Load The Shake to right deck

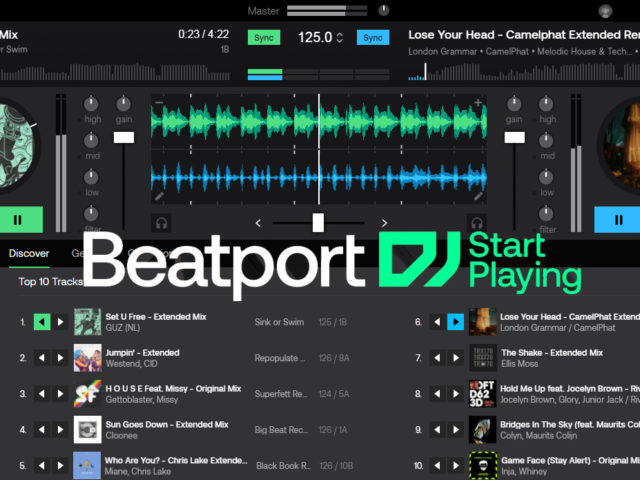coord(456,358)
